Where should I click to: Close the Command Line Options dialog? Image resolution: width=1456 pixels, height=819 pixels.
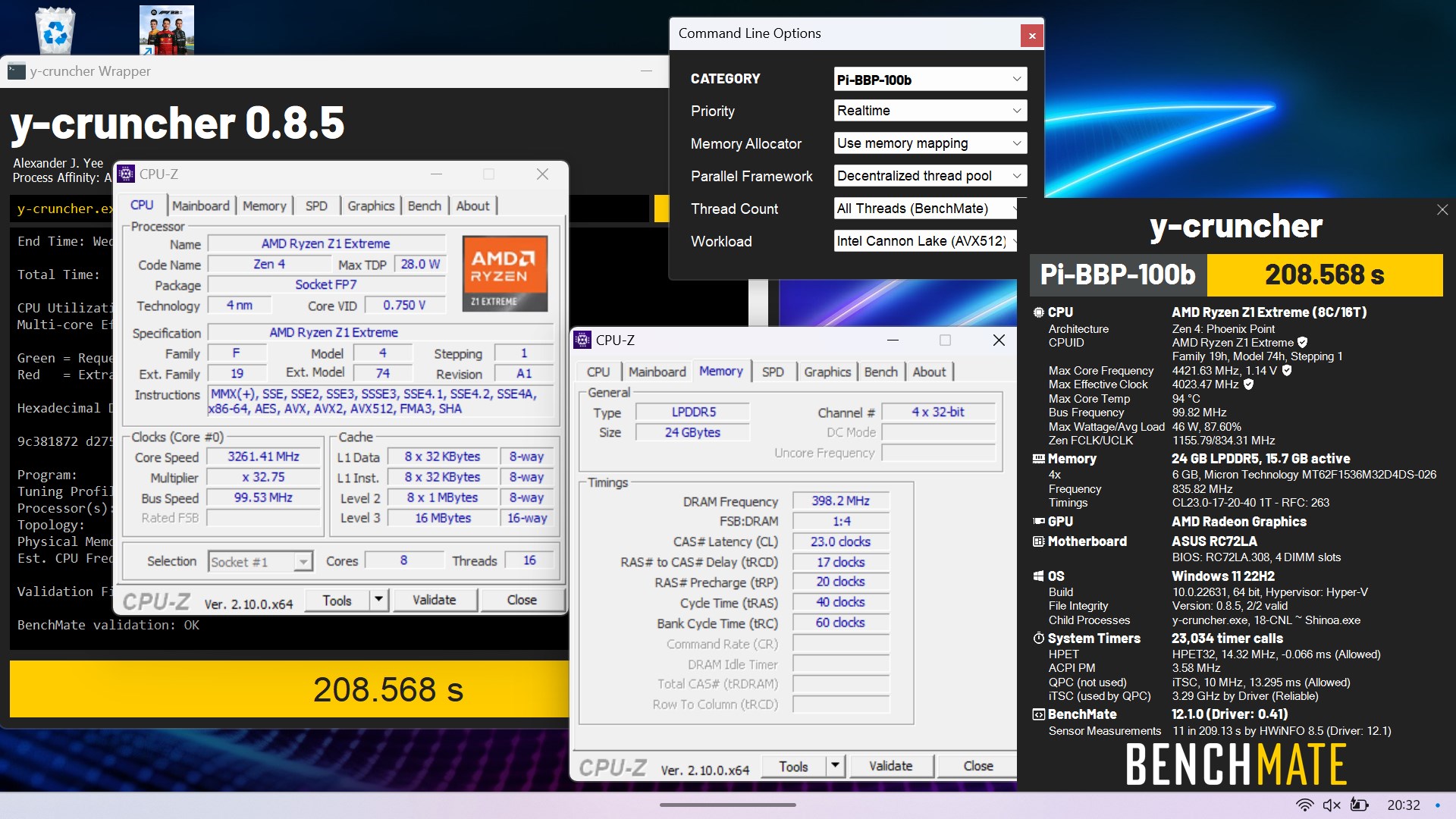click(1031, 36)
